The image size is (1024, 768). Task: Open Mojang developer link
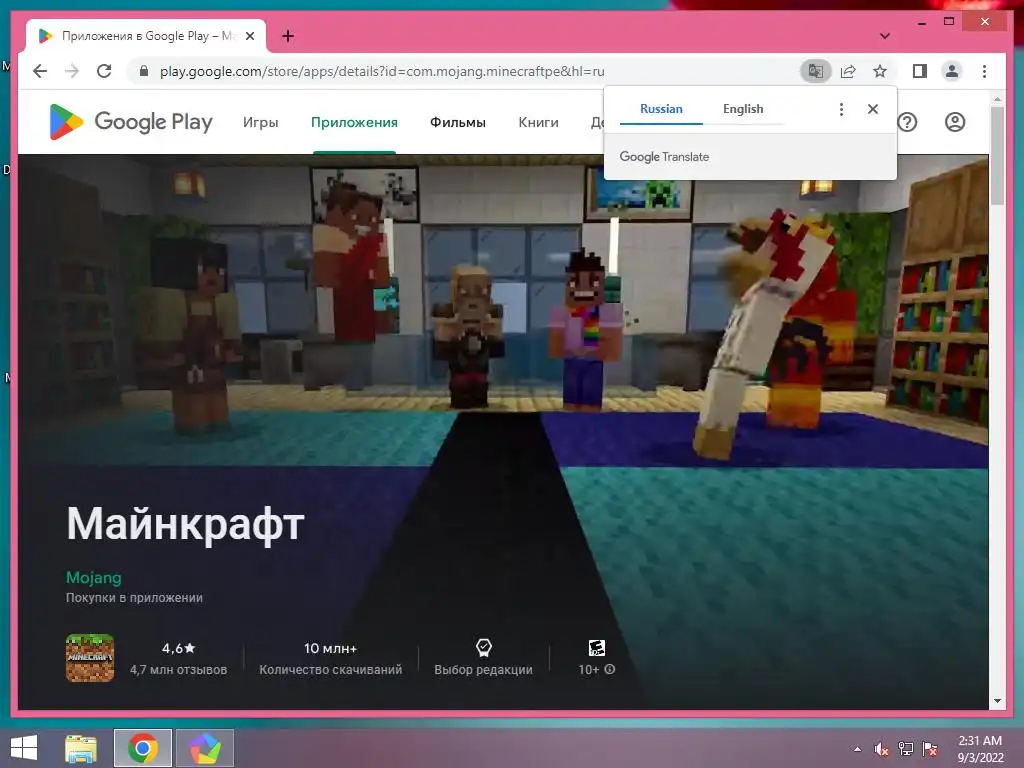tap(93, 577)
